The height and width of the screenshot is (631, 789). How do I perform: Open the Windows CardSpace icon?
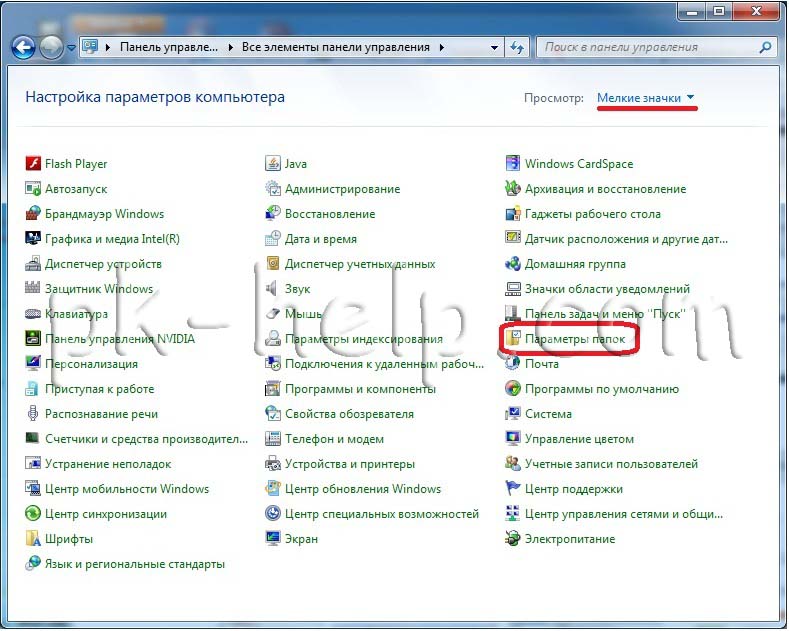[x=513, y=164]
